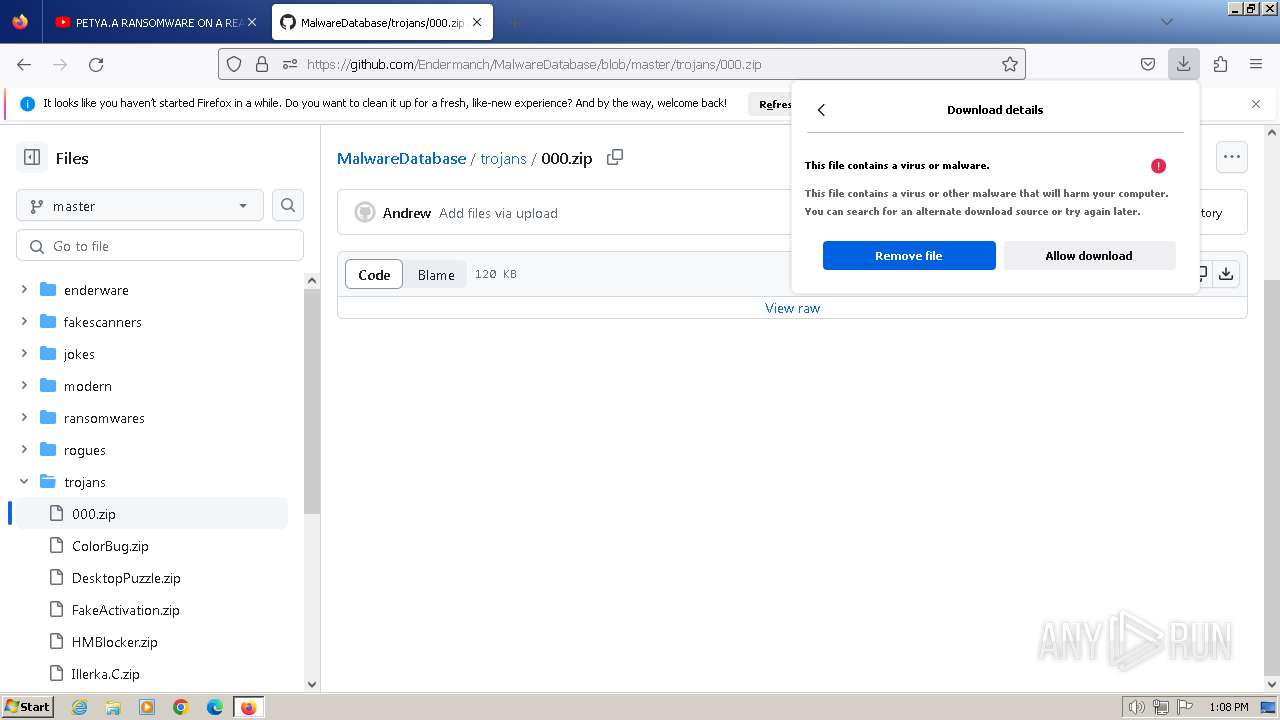Image resolution: width=1280 pixels, height=720 pixels.
Task: Click Allow download button
Action: (1089, 255)
